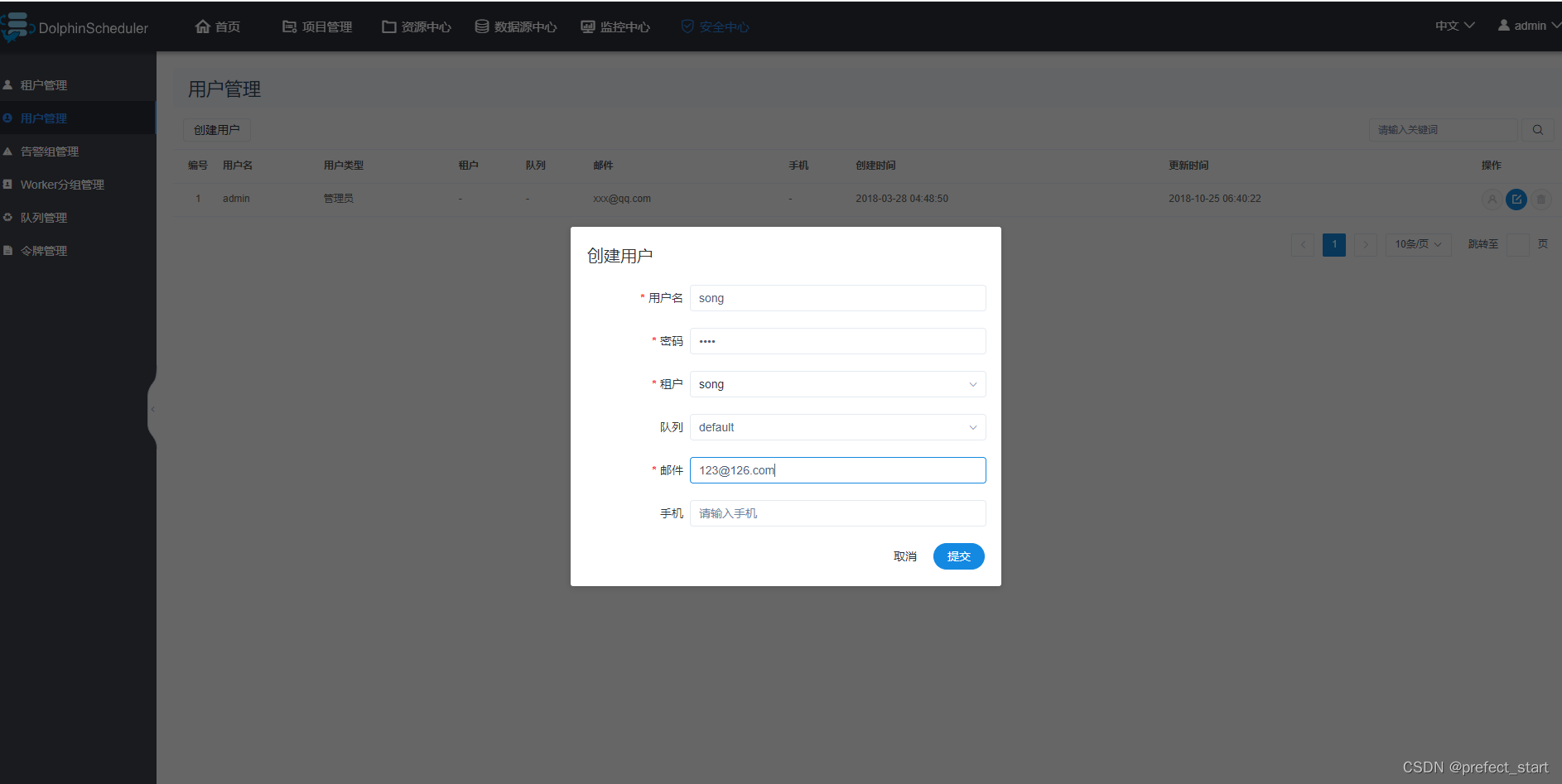1562x784 pixels.
Task: Click the authorize icon for admin row
Action: (x=1492, y=200)
